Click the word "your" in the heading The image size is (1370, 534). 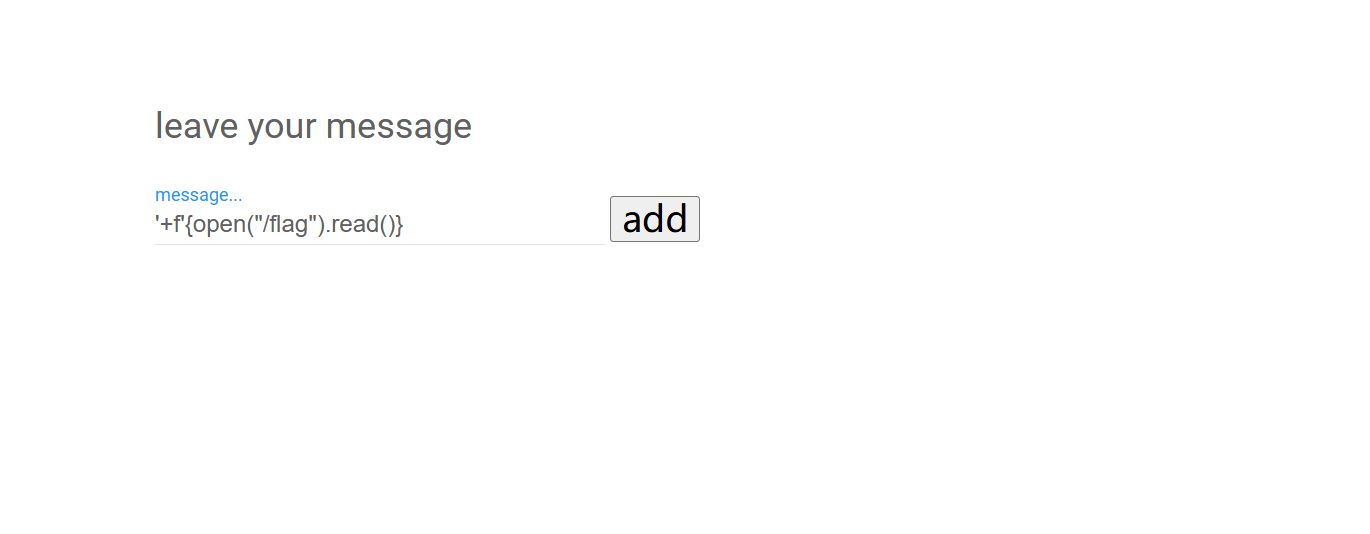point(282,130)
